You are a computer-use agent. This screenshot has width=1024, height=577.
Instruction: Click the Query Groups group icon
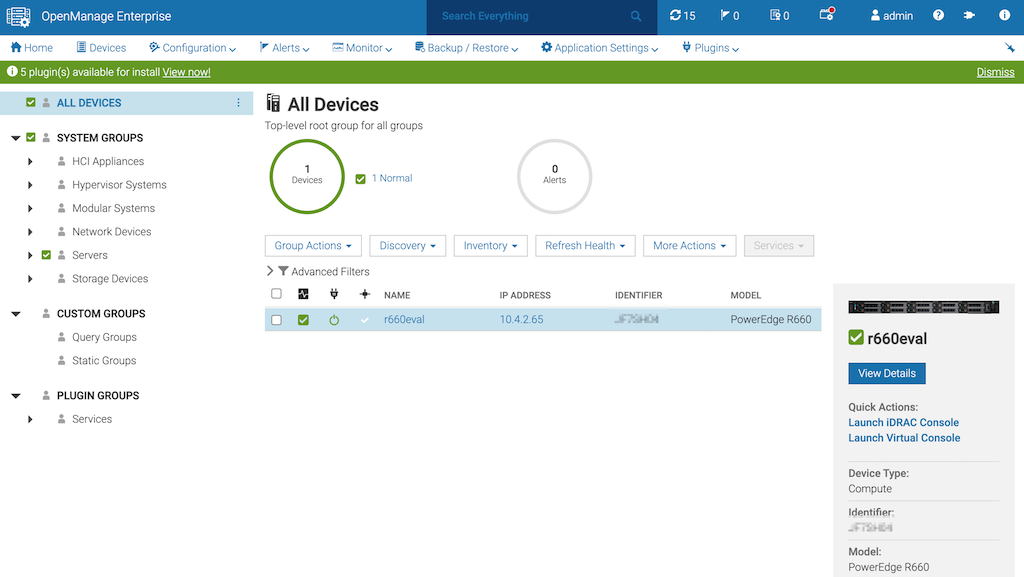click(61, 337)
